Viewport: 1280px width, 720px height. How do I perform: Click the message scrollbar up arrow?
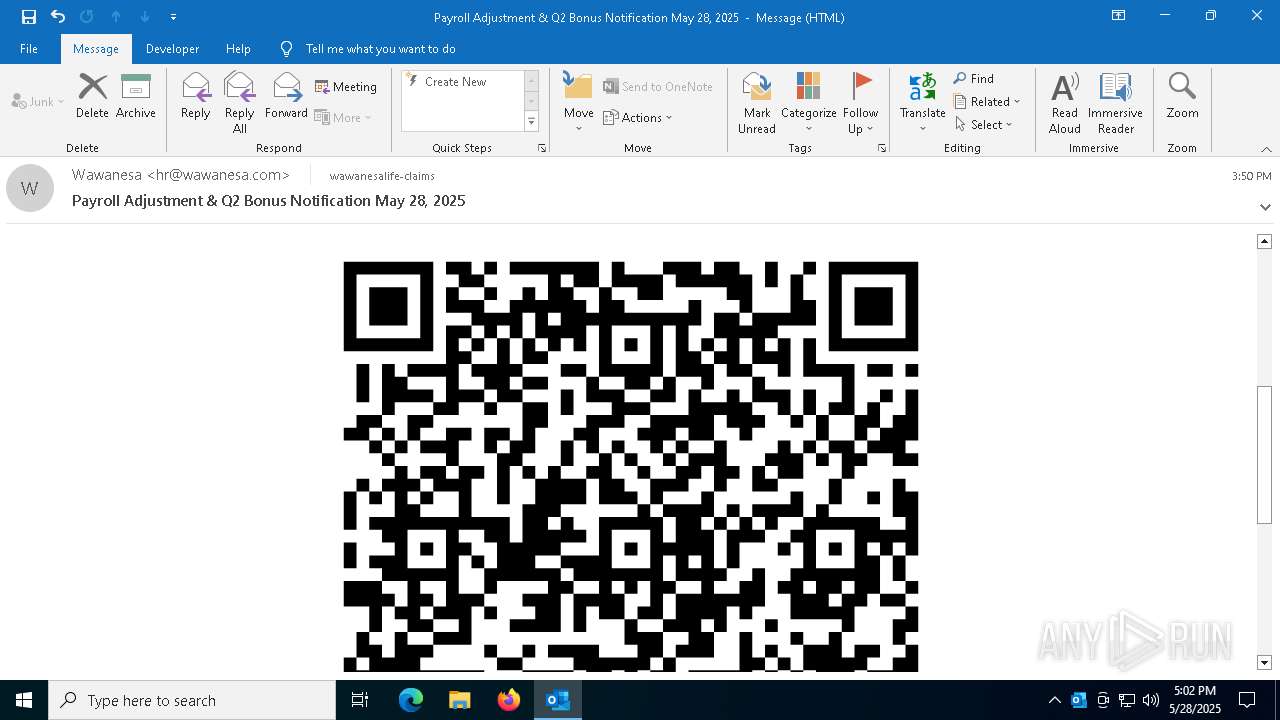(1264, 241)
